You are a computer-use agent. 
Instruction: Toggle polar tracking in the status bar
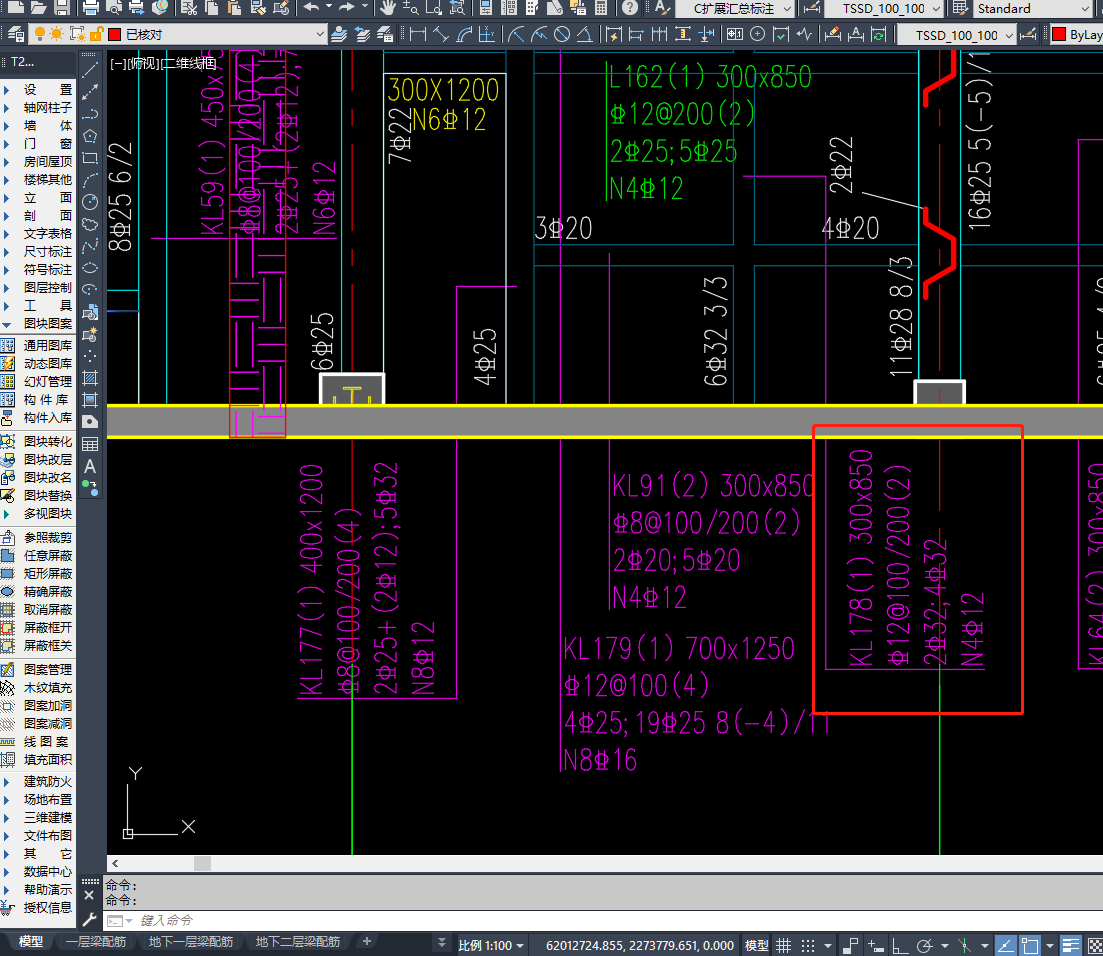pos(924,945)
